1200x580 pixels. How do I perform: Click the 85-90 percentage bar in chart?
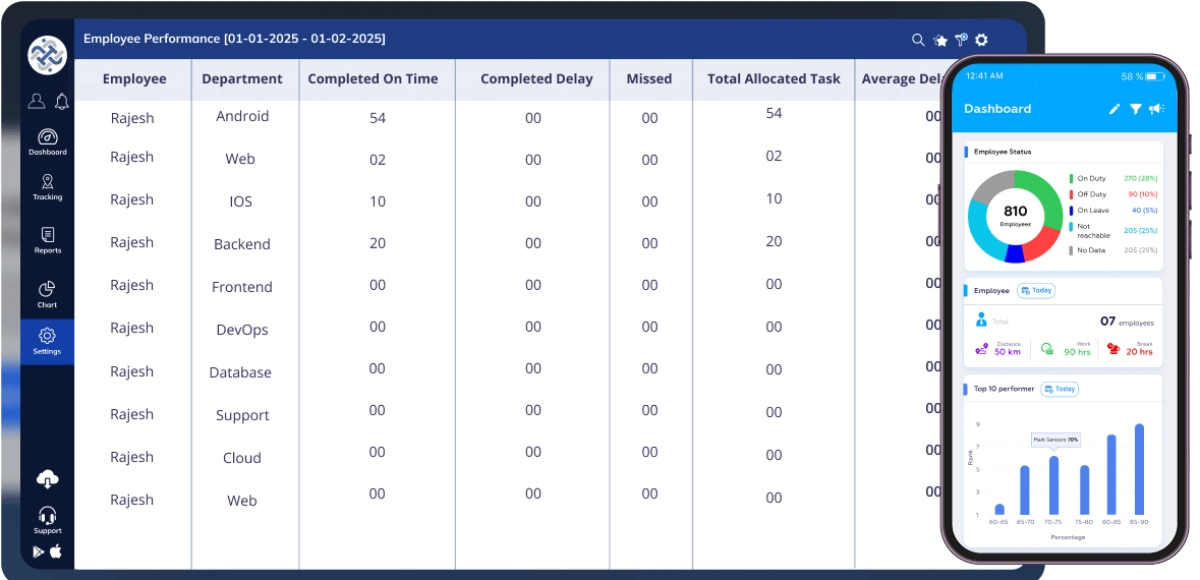[1139, 470]
